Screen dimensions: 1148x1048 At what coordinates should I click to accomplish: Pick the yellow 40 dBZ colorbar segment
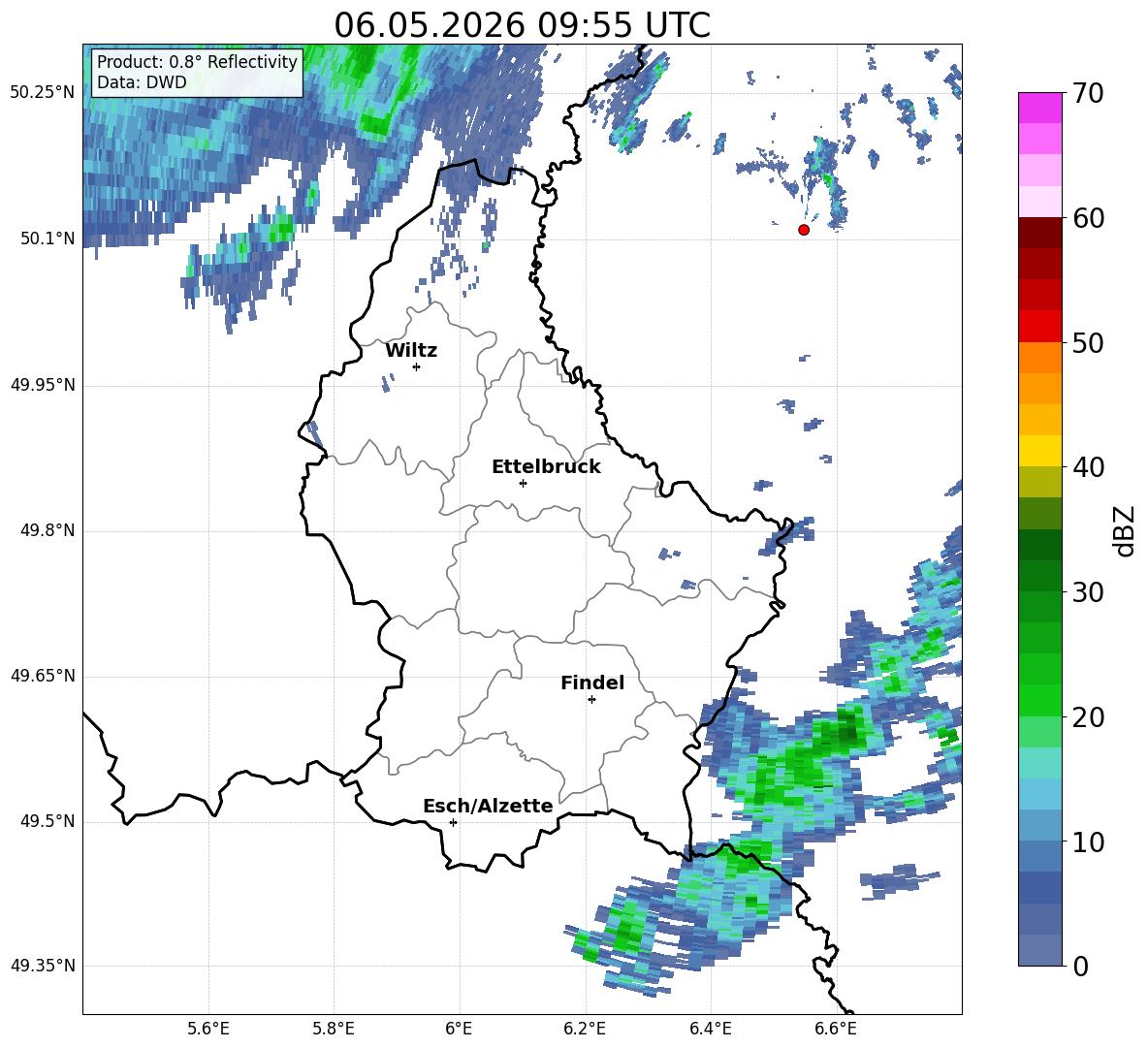pyautogui.click(x=1039, y=451)
